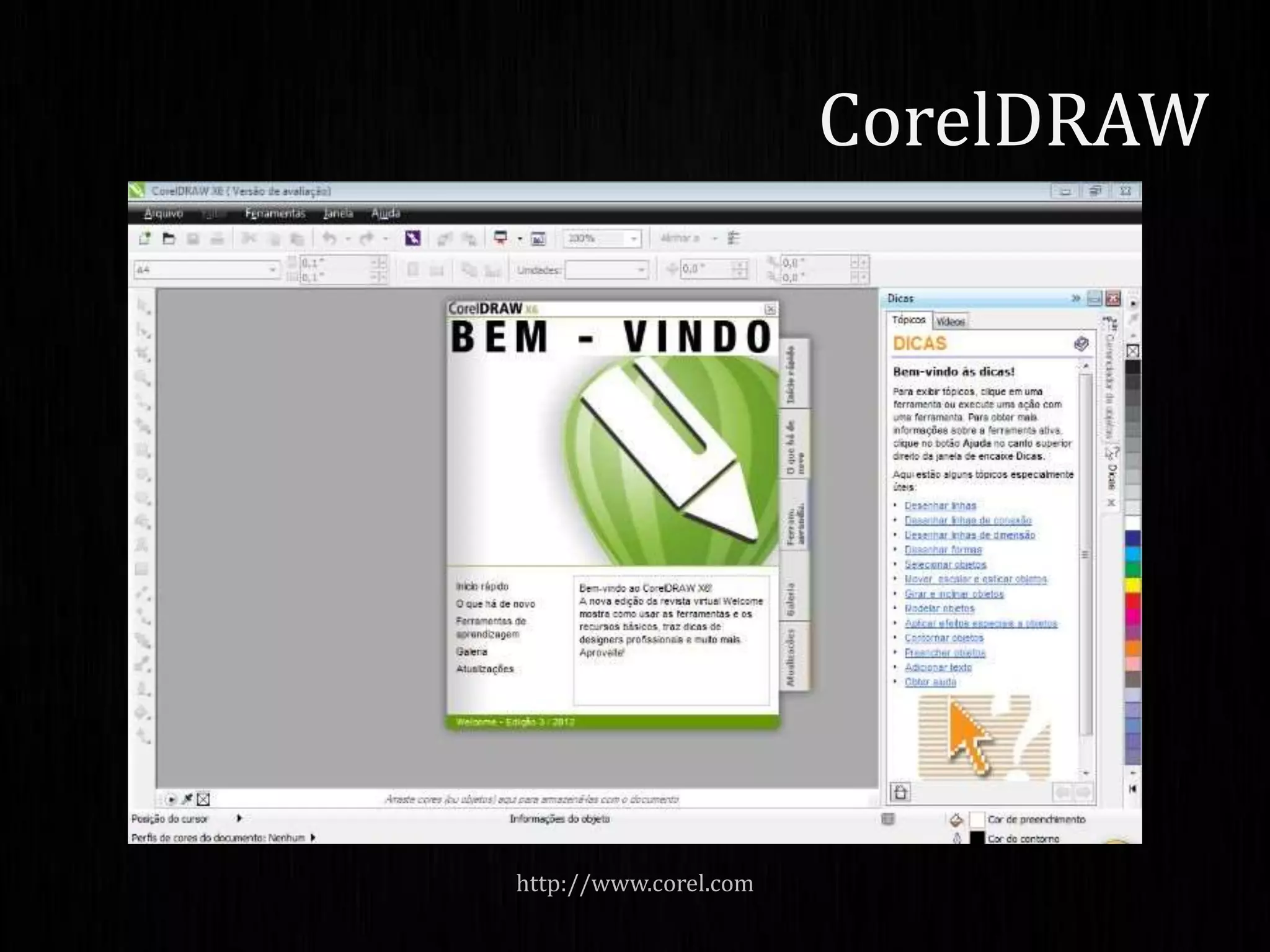Open the Unidades units dropdown
This screenshot has height=952, width=1270.
641,270
